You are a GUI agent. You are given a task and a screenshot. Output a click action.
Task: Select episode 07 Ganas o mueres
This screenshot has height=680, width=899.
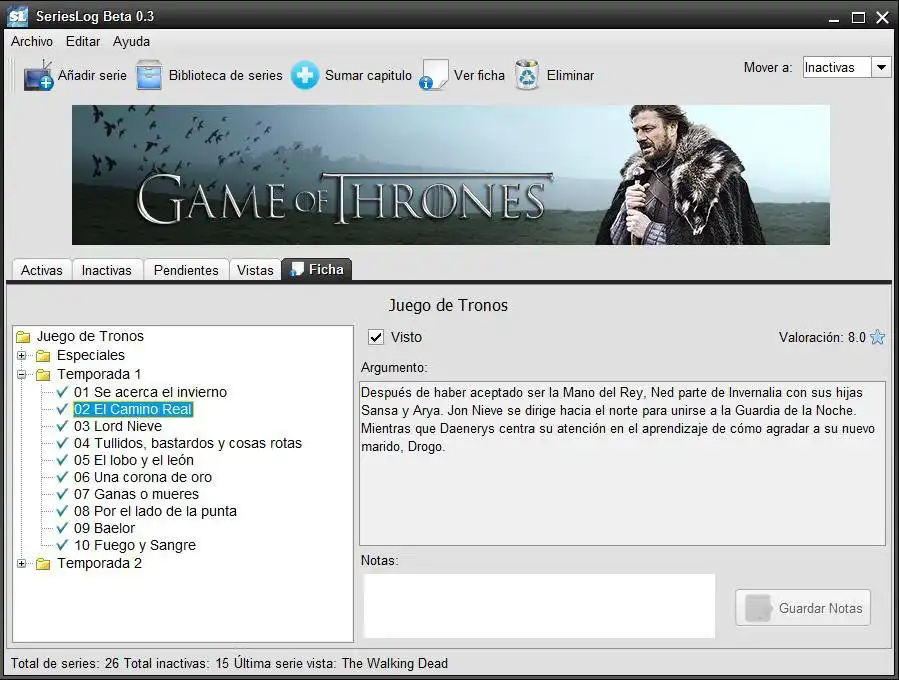click(136, 494)
